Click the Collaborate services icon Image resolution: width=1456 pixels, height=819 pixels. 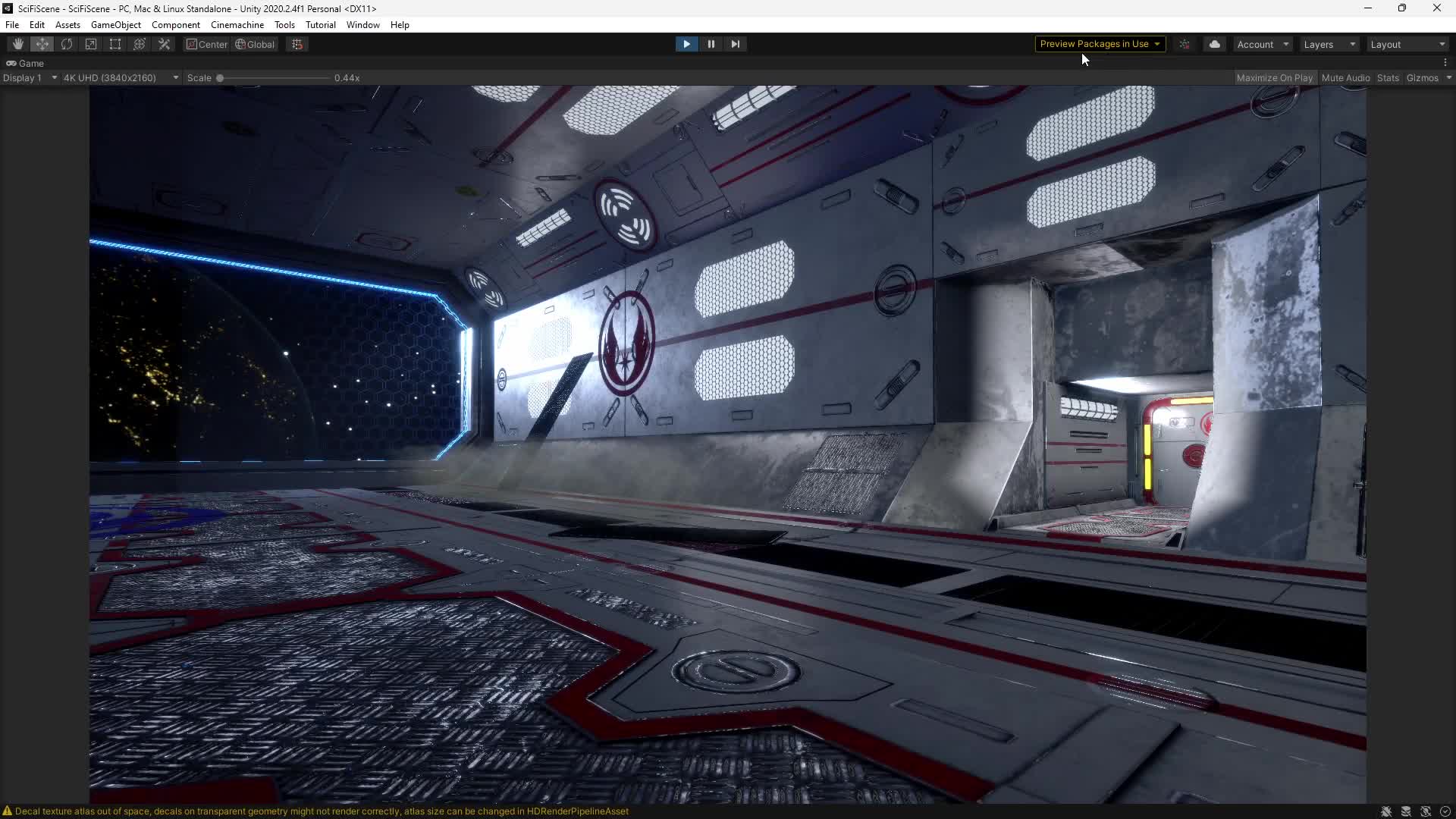coord(1185,44)
